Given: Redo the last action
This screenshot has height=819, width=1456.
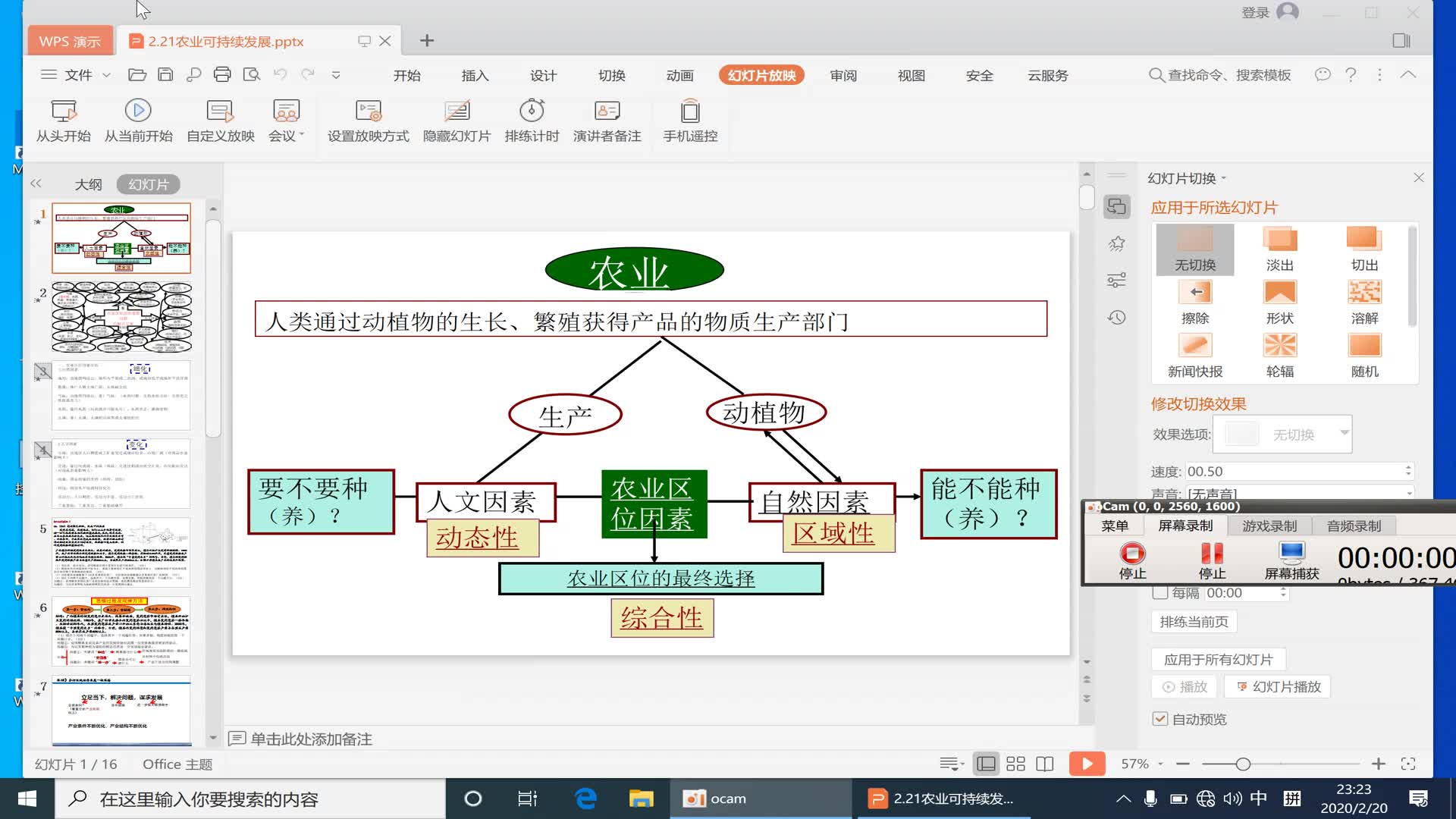Looking at the screenshot, I should (308, 75).
